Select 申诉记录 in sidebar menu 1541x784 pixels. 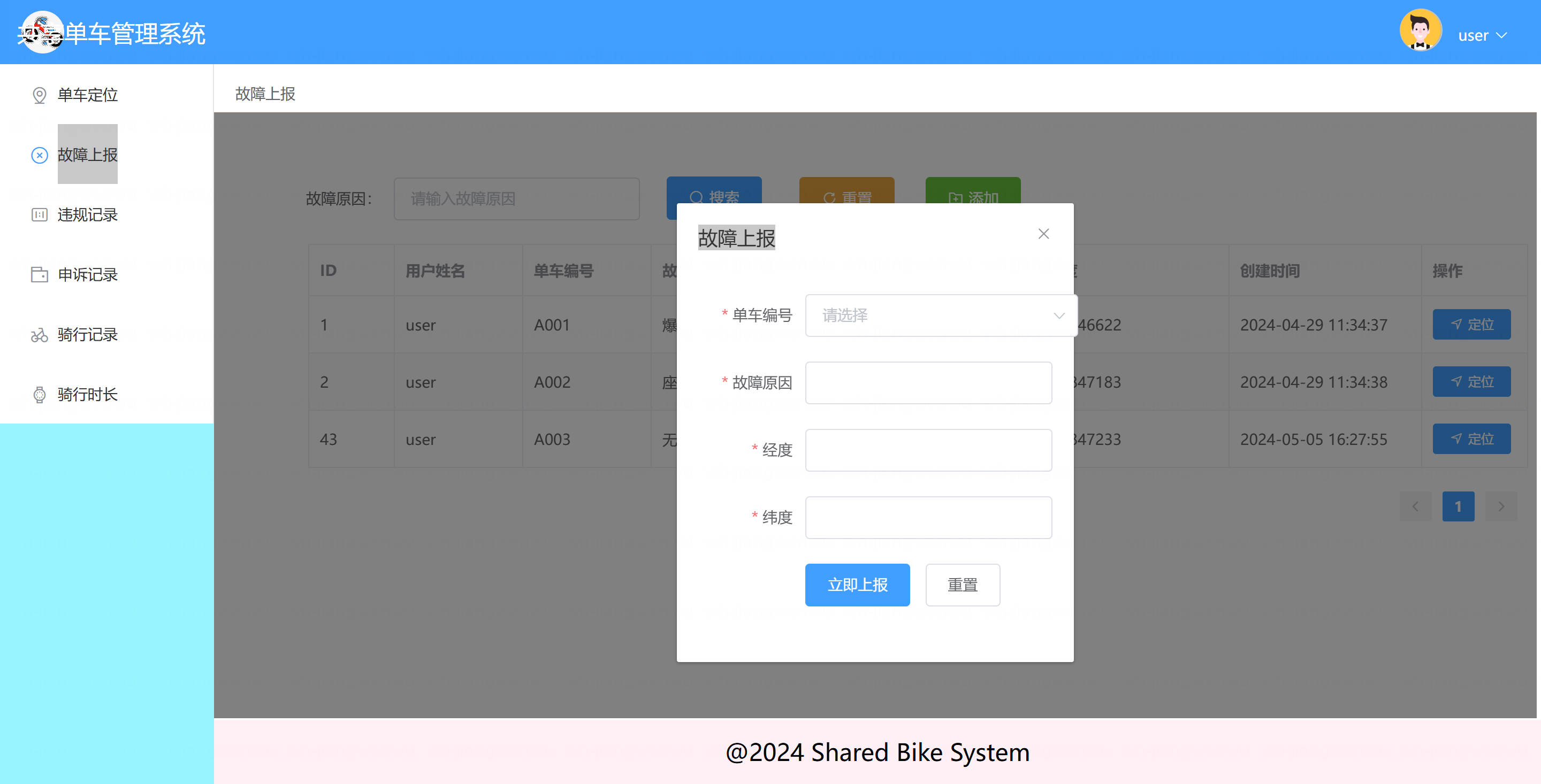click(87, 274)
